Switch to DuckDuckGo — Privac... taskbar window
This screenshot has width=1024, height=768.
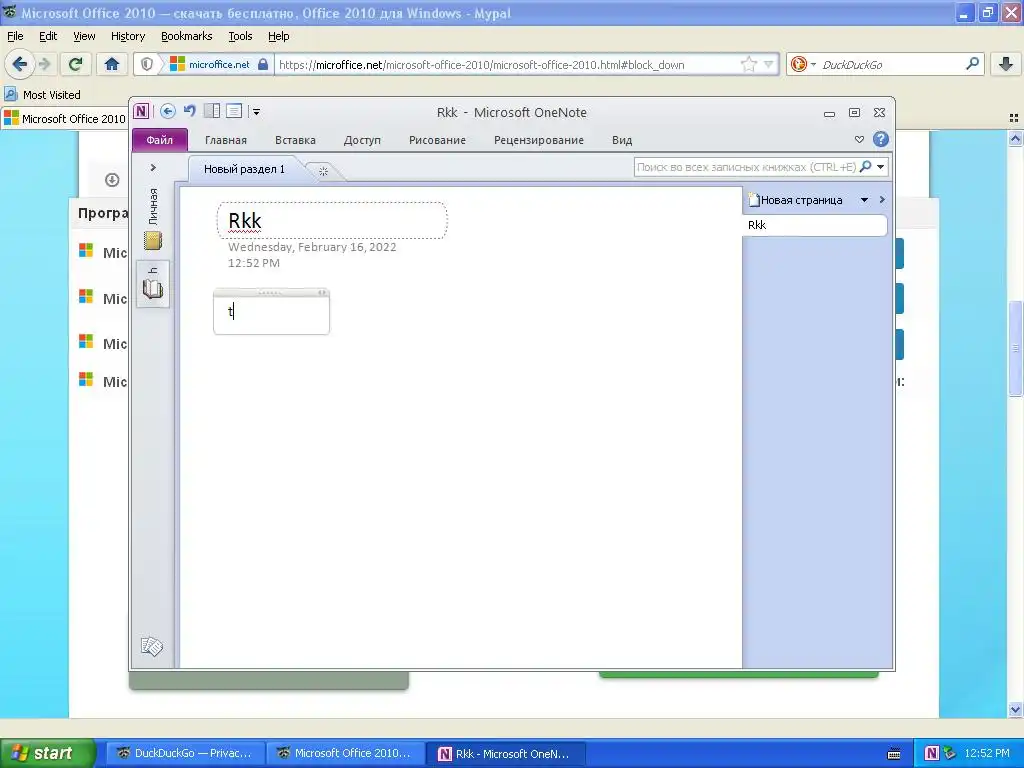(x=186, y=753)
